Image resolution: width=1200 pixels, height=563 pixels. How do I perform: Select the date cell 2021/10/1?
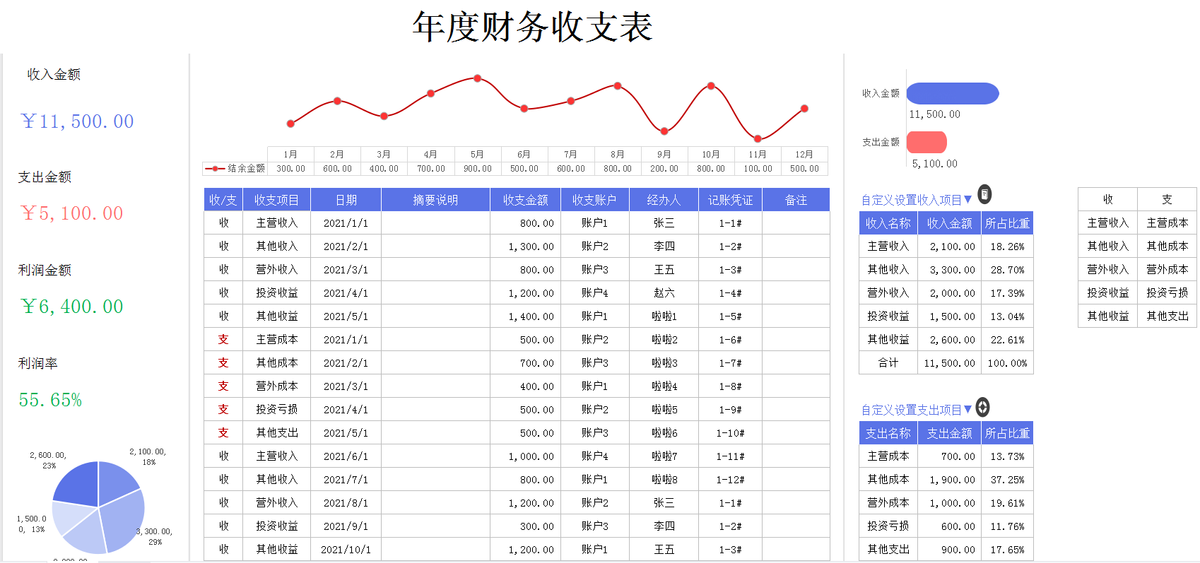point(346,549)
